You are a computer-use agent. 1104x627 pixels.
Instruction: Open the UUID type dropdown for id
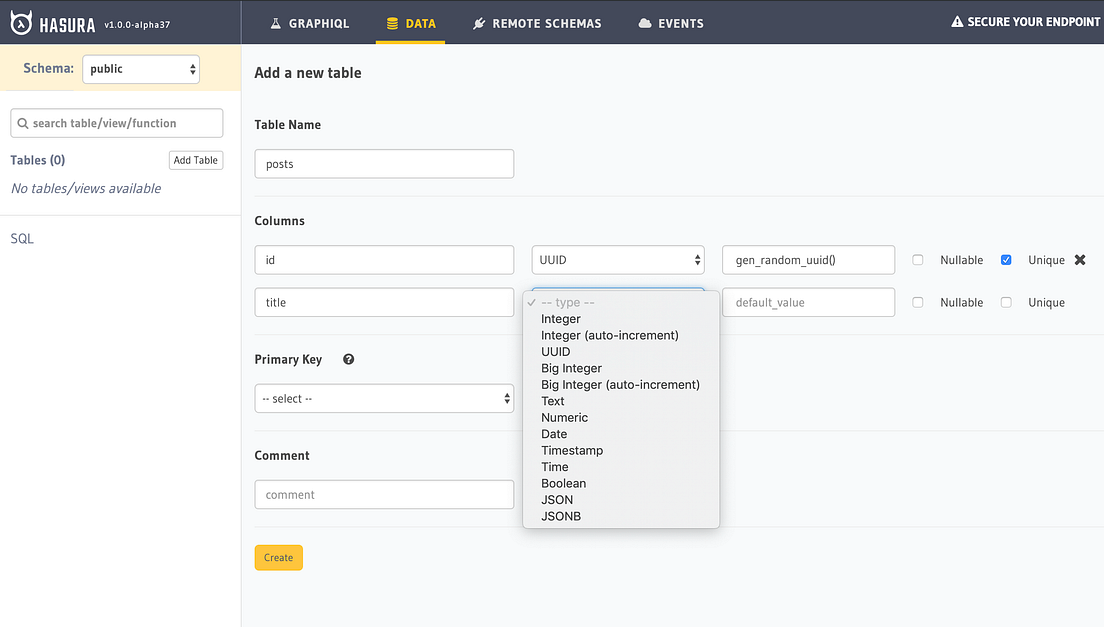(x=617, y=259)
